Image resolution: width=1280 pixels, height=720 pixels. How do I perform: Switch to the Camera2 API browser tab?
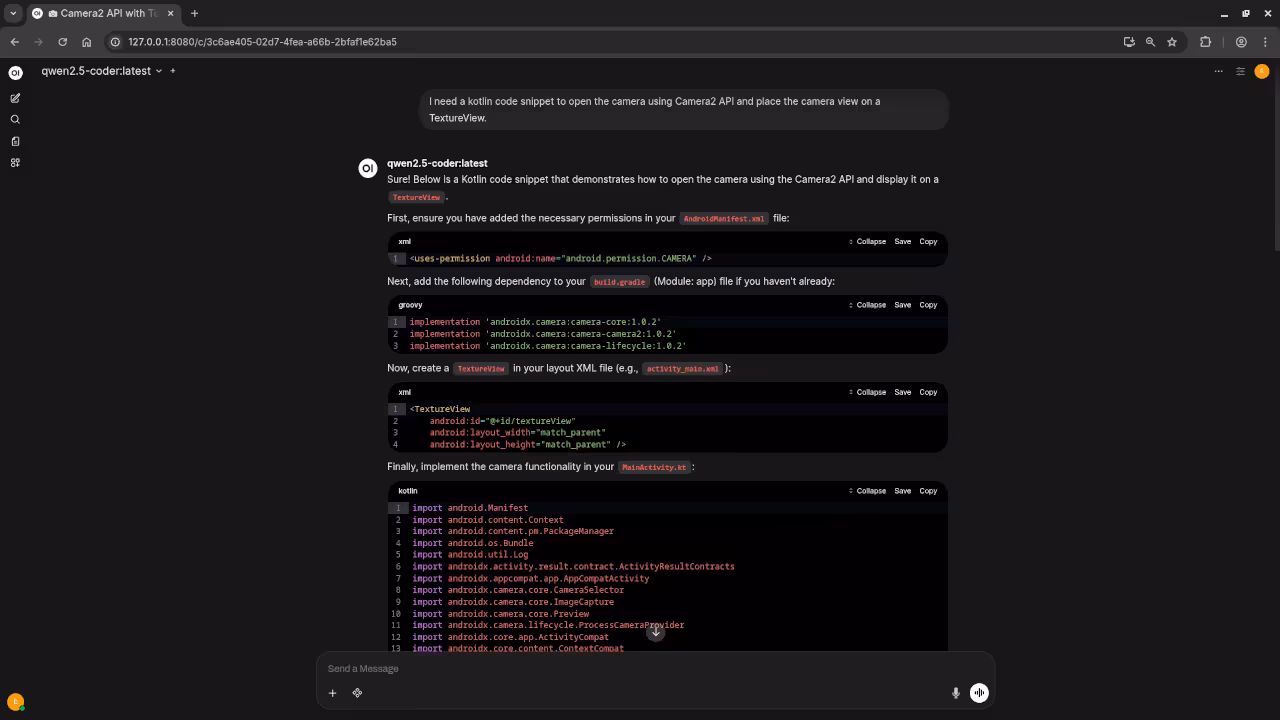pyautogui.click(x=100, y=13)
